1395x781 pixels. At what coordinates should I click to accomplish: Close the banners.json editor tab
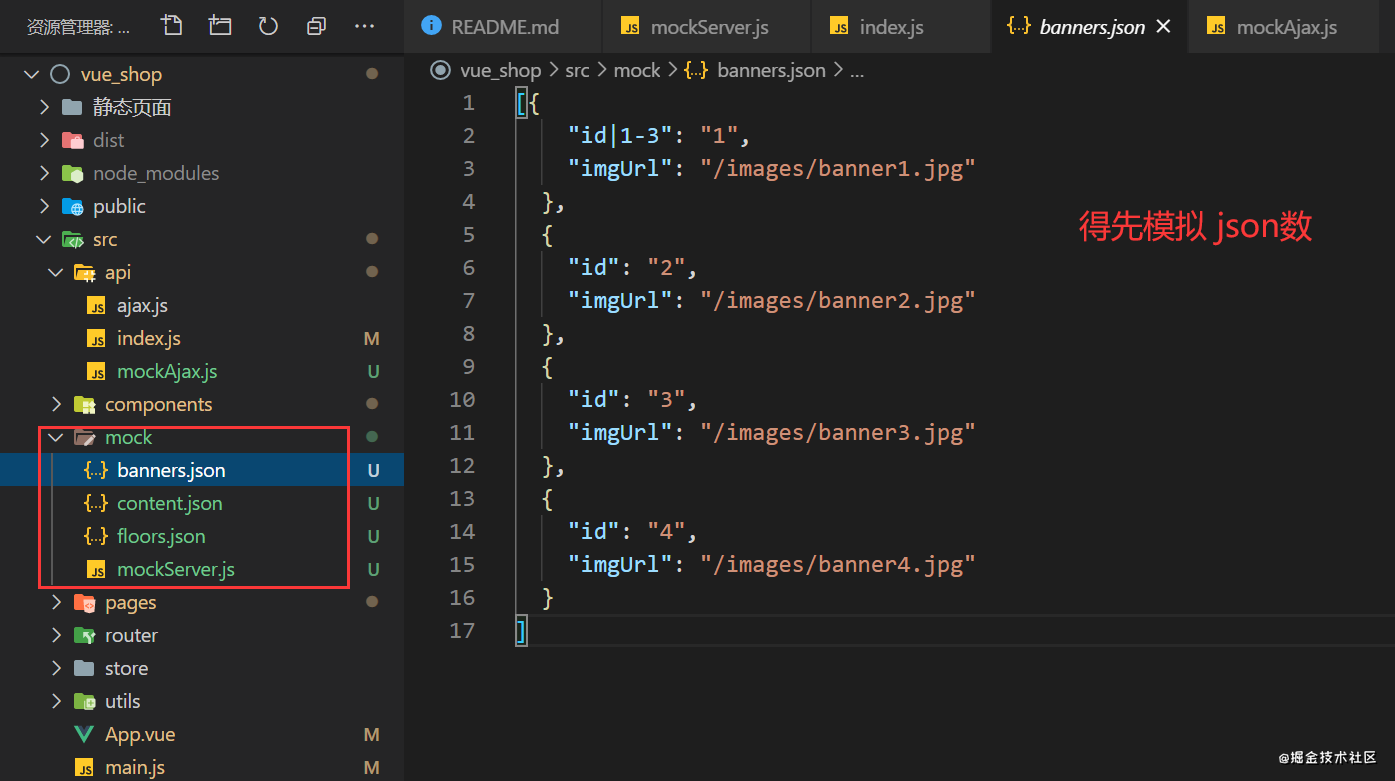(x=1164, y=27)
